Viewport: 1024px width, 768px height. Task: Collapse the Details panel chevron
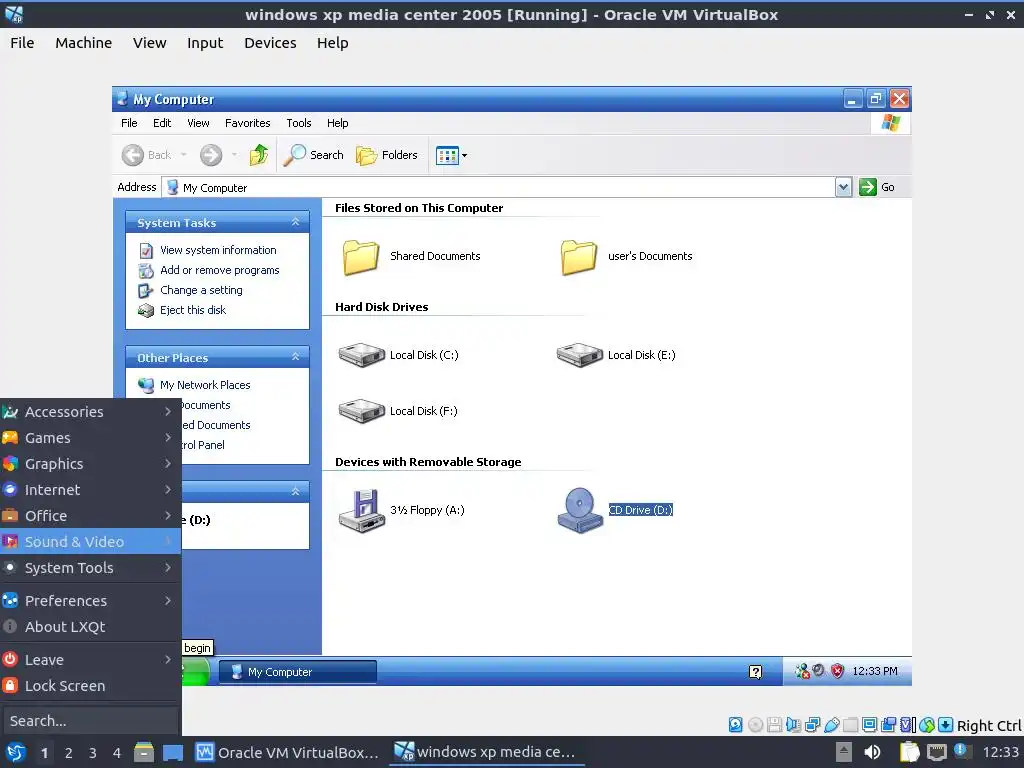[x=295, y=491]
